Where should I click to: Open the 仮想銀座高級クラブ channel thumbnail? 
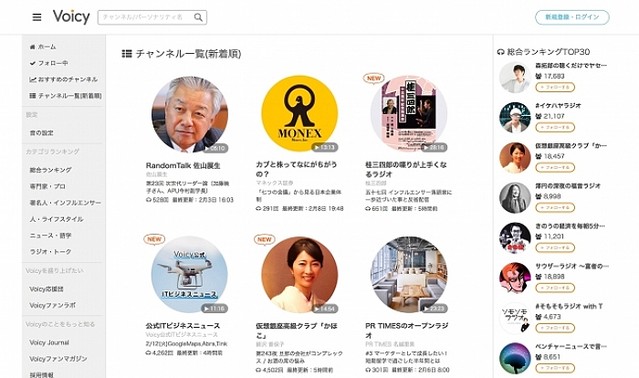300,275
